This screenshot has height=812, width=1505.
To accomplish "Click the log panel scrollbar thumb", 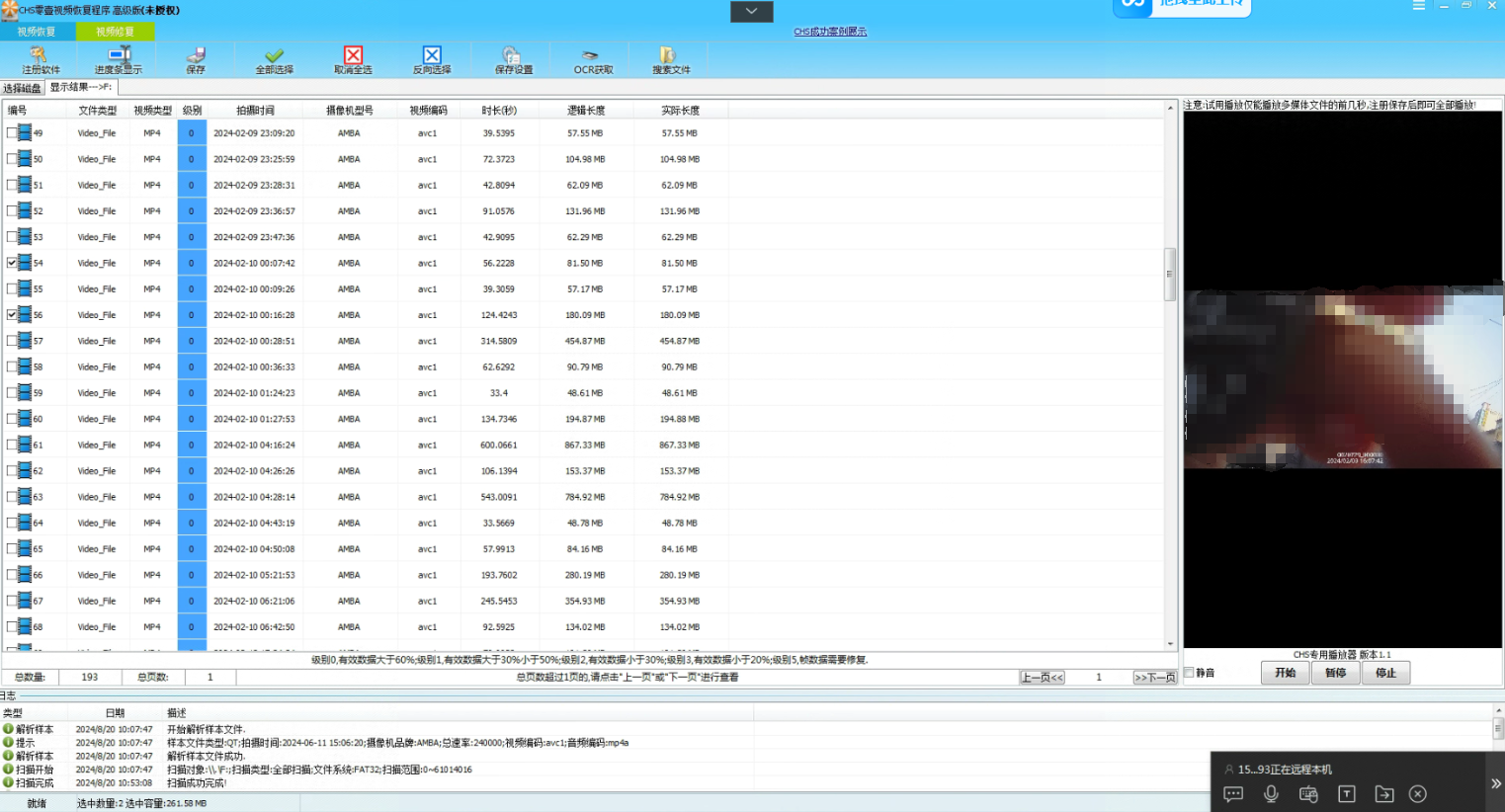I will [x=1498, y=728].
